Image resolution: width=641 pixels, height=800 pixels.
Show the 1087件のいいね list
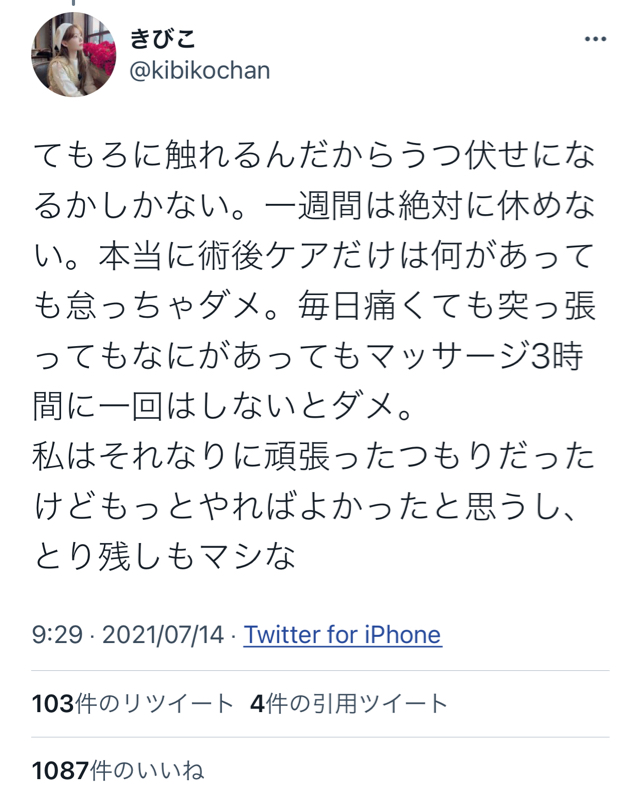[x=118, y=770]
